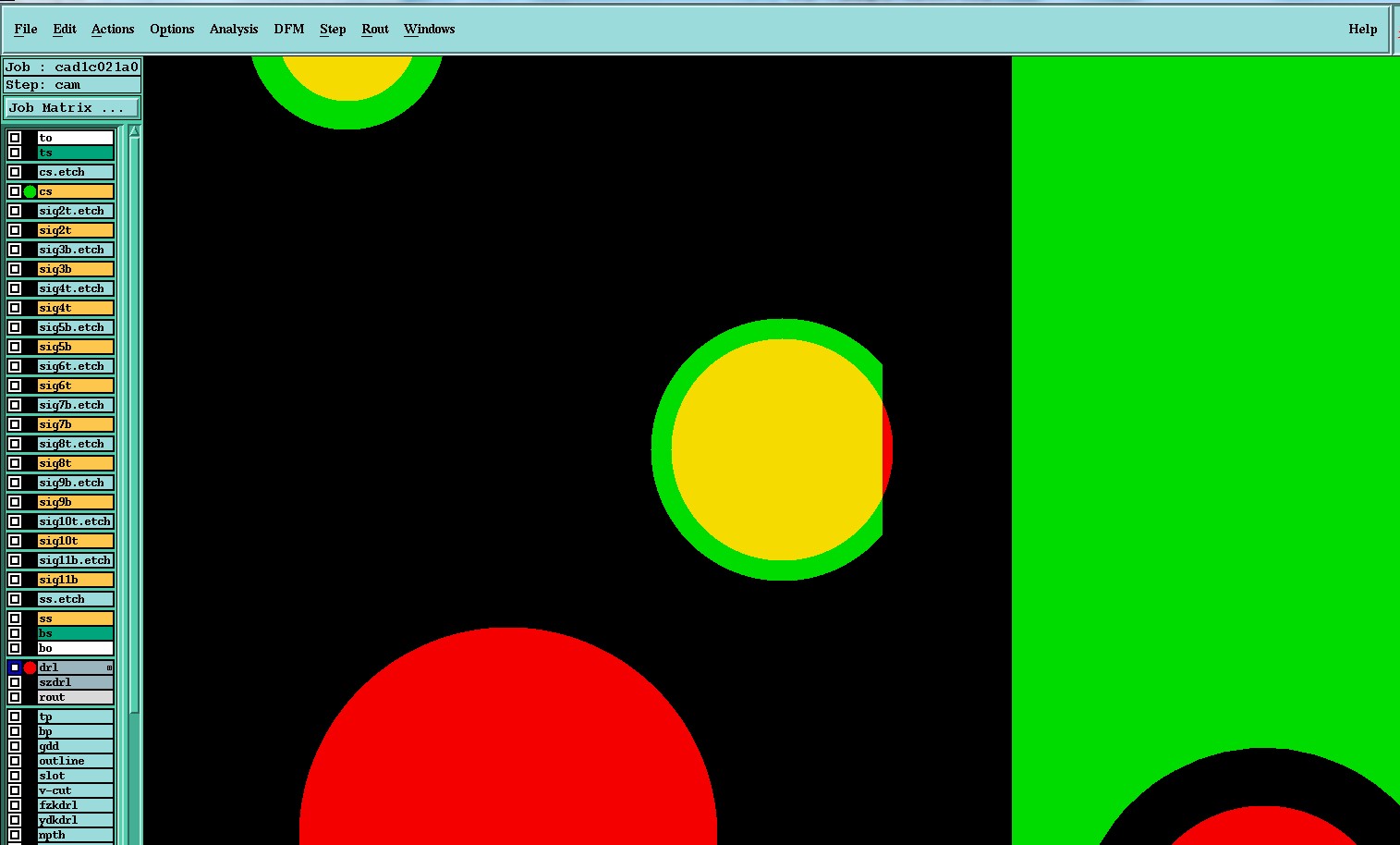Toggle the checkbox for layer ss
This screenshot has width=1400, height=845.
pyautogui.click(x=15, y=618)
